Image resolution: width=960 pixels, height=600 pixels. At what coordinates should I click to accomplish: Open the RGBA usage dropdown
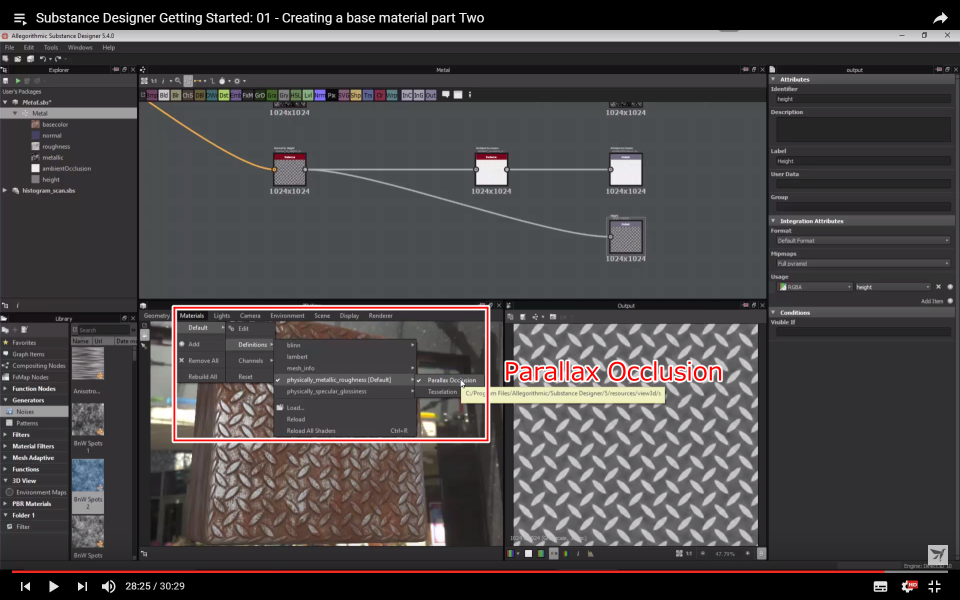coord(815,287)
